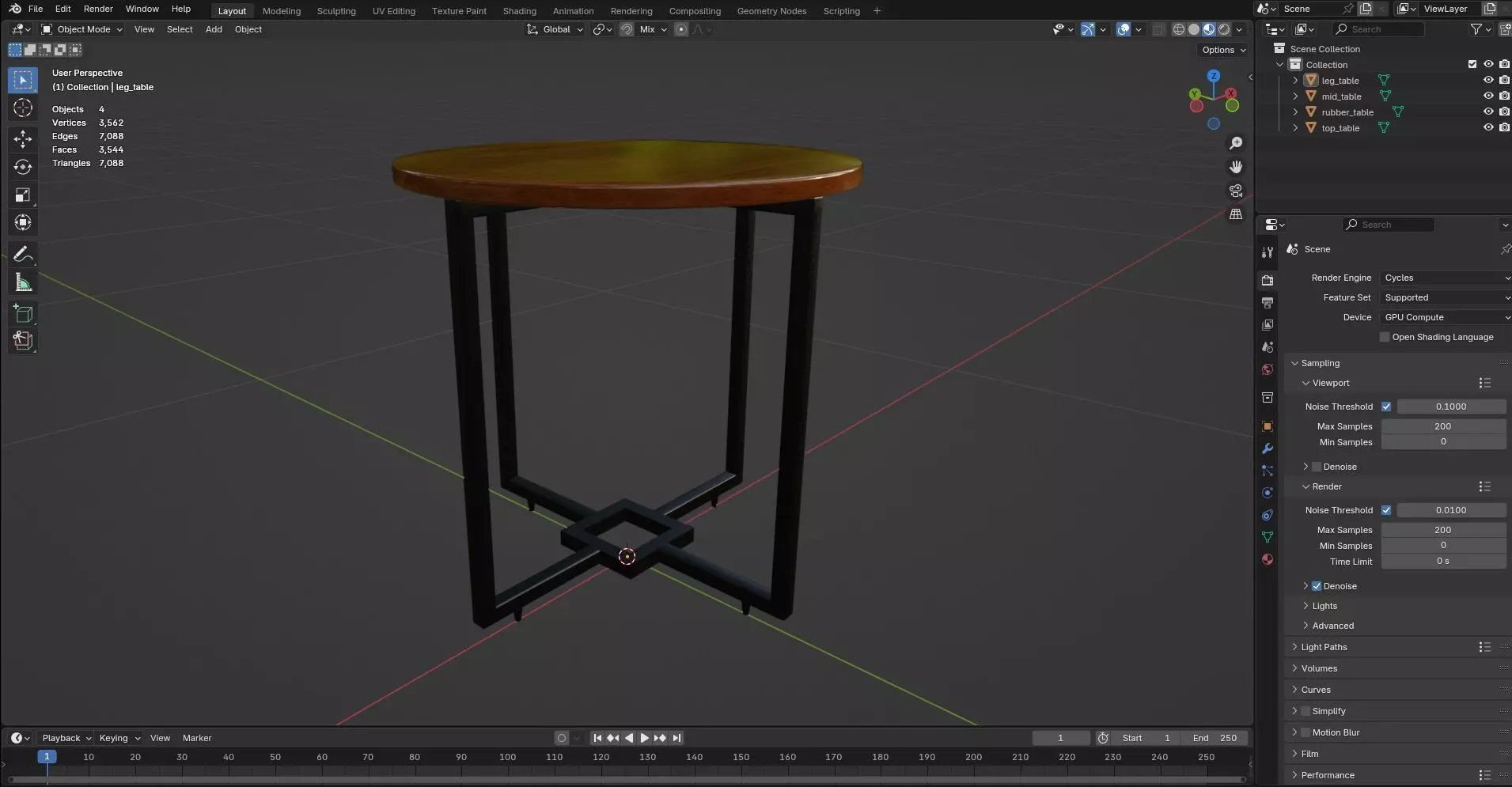The width and height of the screenshot is (1512, 787).
Task: Jump to timeline end frame
Action: pyautogui.click(x=676, y=738)
